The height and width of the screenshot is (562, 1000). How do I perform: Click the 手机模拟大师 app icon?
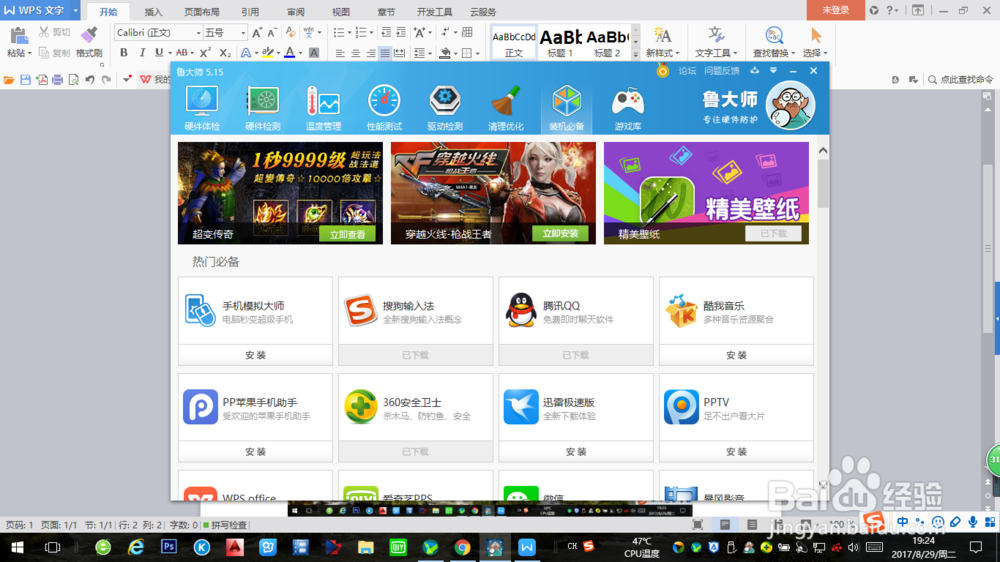click(200, 310)
